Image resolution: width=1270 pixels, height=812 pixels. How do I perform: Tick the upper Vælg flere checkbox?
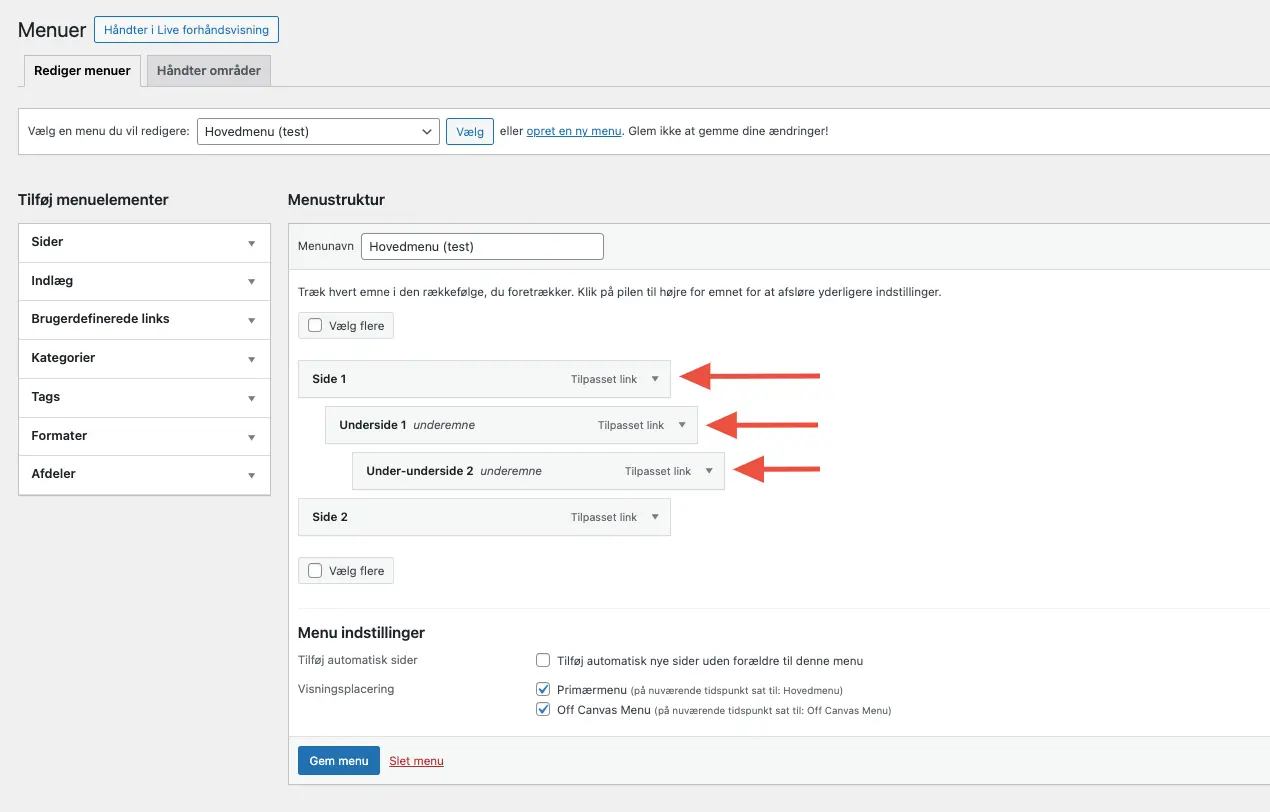pos(316,326)
